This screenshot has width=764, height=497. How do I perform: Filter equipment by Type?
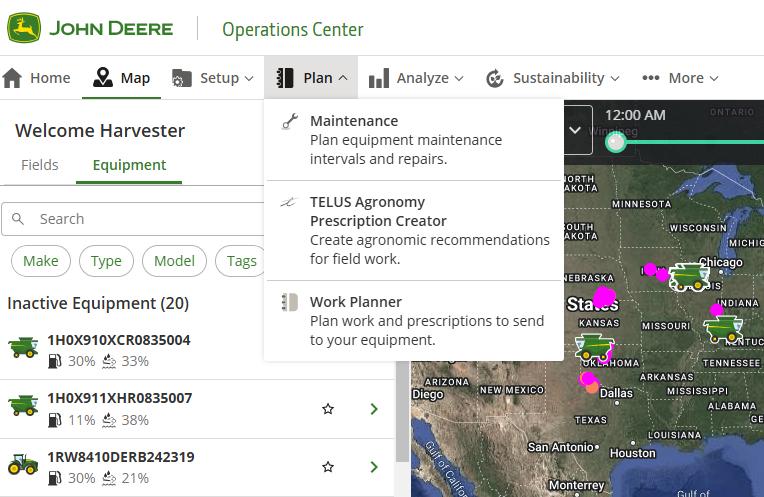pos(106,261)
